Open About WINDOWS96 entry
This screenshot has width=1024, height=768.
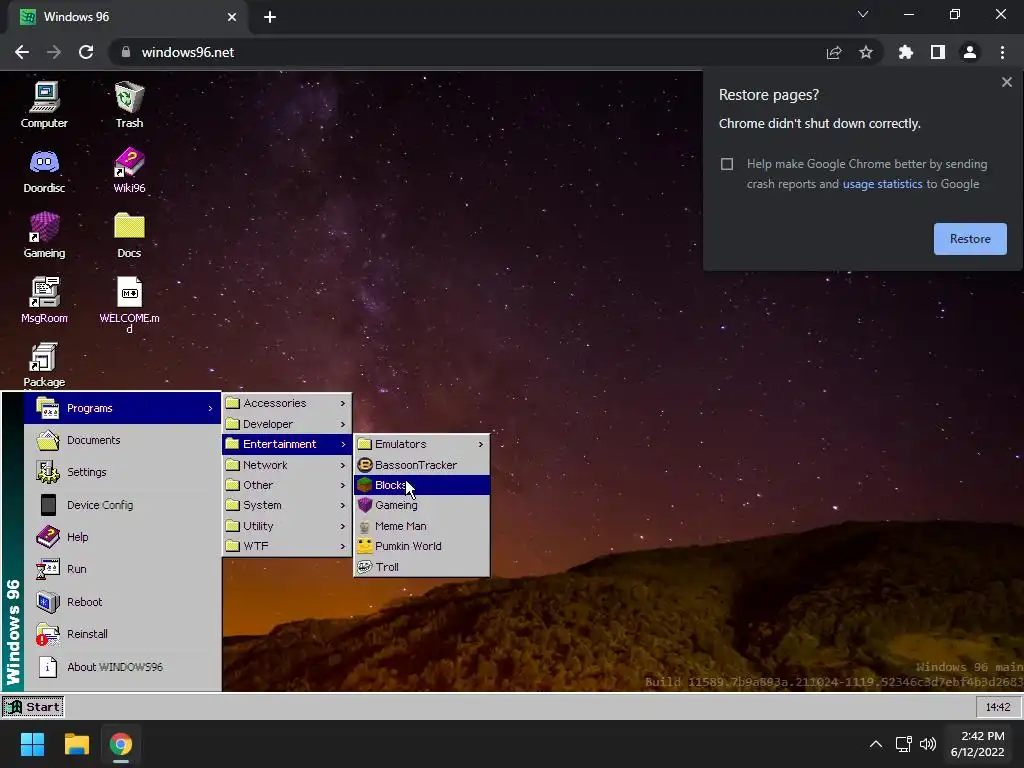coord(123,667)
